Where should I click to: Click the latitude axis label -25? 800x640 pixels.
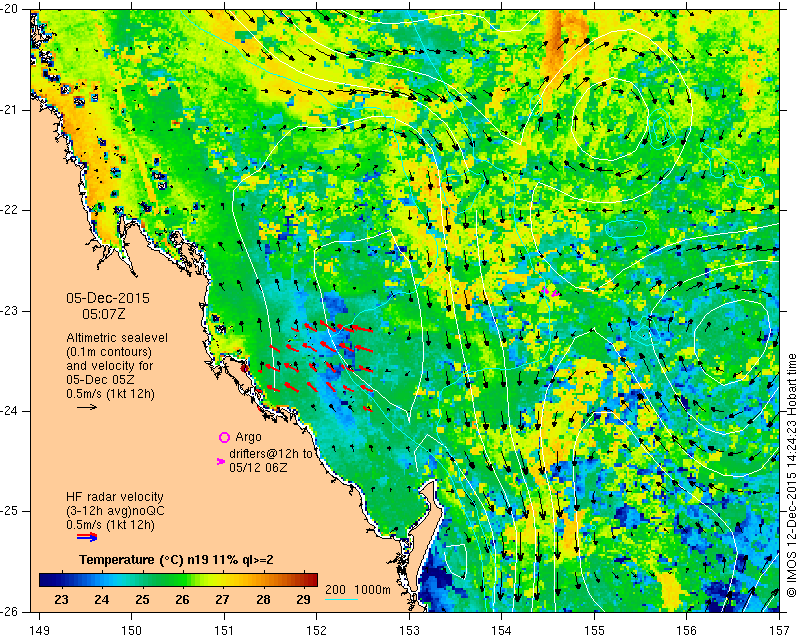[x=10, y=511]
